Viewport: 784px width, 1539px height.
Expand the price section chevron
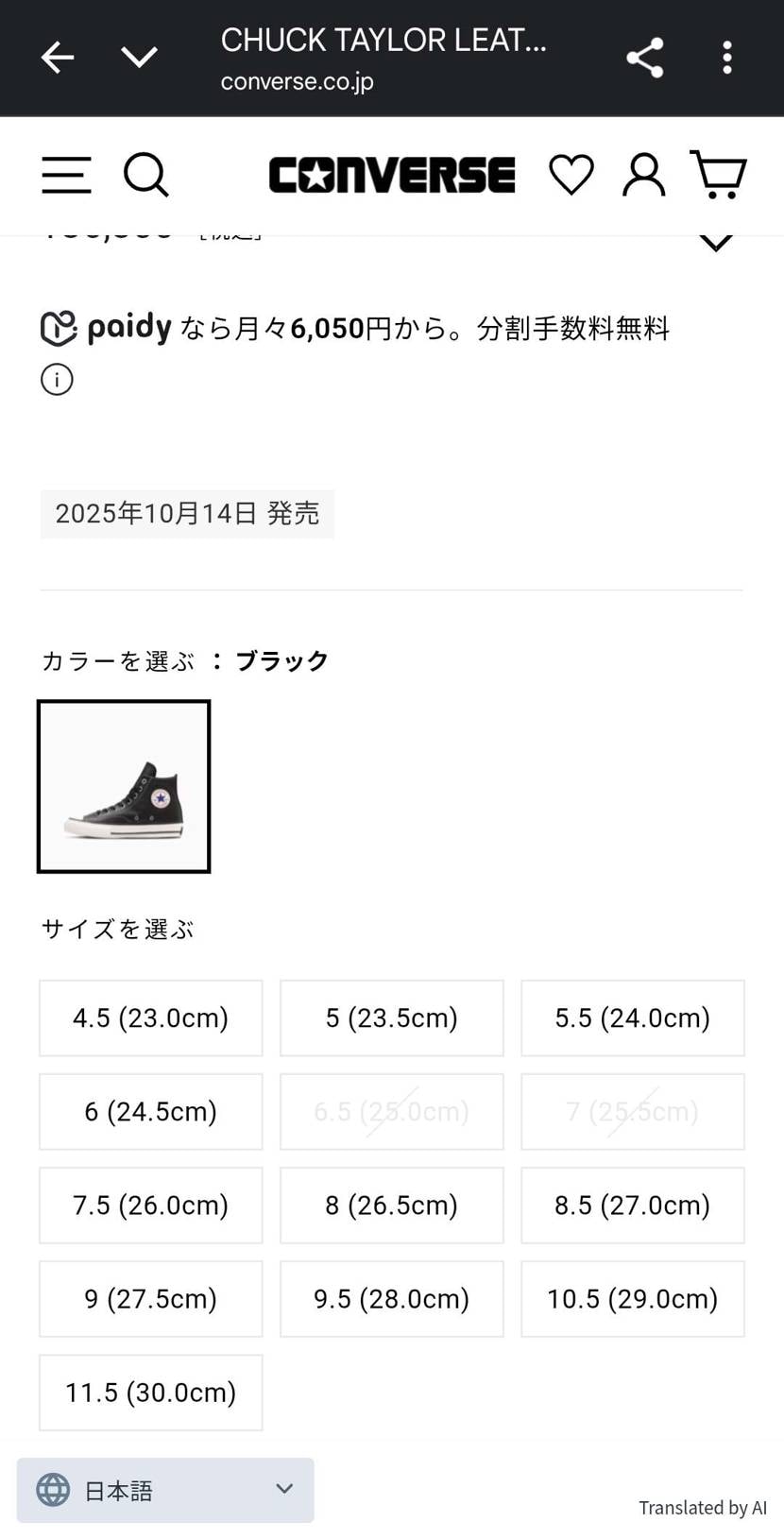[x=716, y=242]
